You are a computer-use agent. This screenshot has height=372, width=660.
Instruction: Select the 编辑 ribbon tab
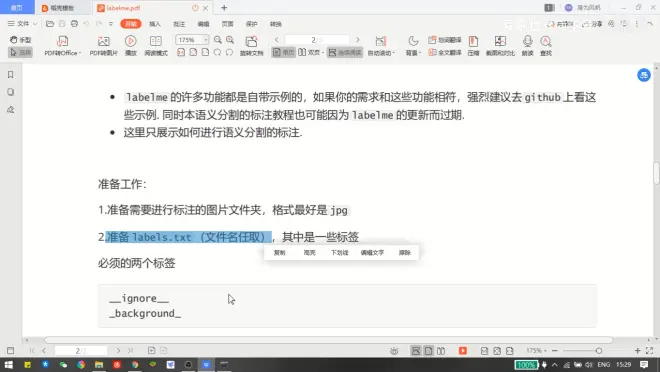[203, 24]
